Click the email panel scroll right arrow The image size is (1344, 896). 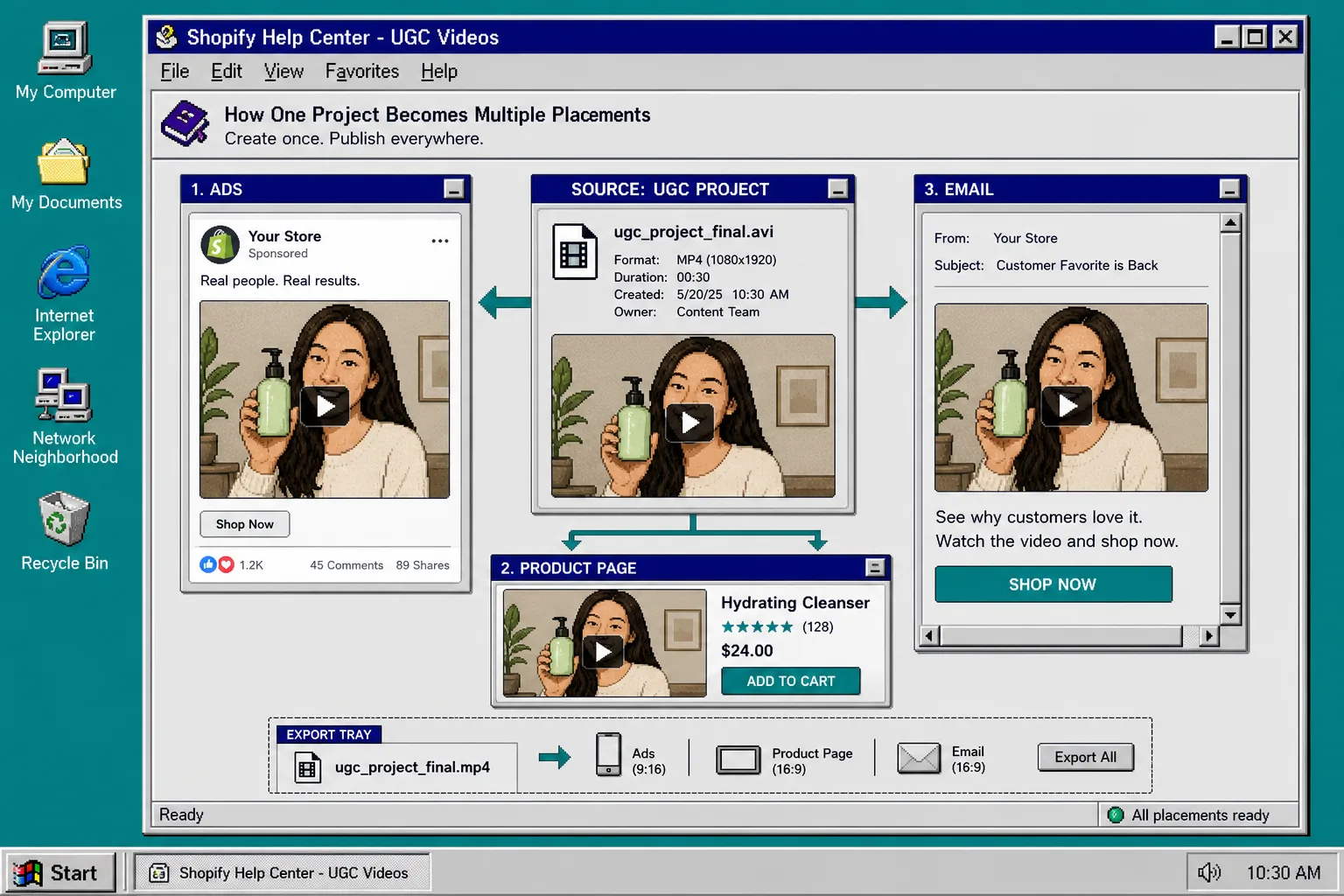[1209, 636]
